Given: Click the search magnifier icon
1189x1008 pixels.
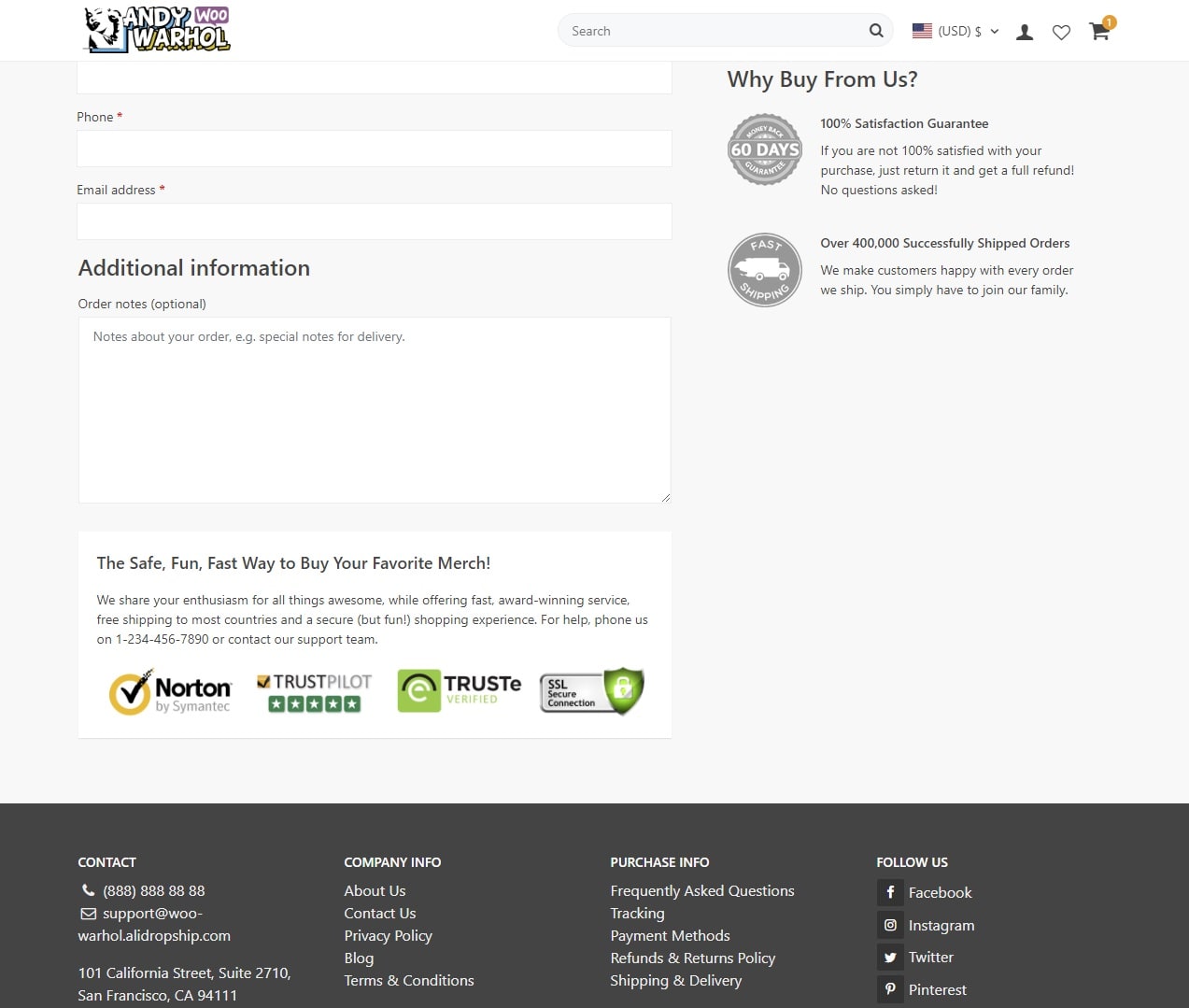Looking at the screenshot, I should (876, 31).
